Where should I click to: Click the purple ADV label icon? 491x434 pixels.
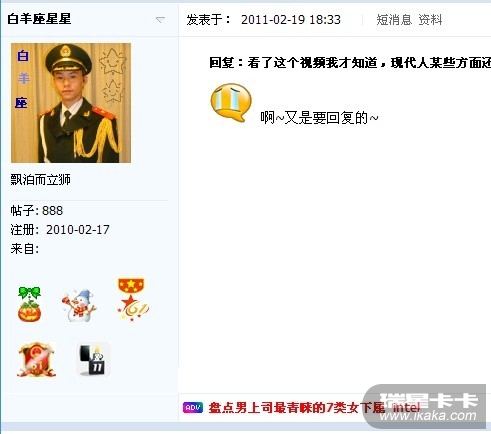point(193,407)
